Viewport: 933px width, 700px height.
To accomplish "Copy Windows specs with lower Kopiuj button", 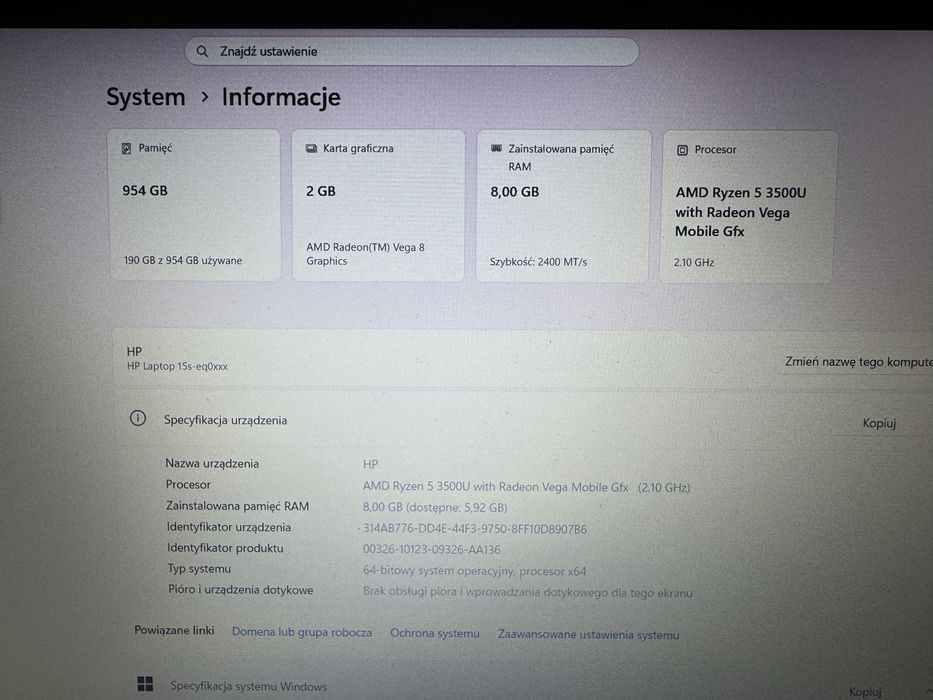I will (865, 692).
